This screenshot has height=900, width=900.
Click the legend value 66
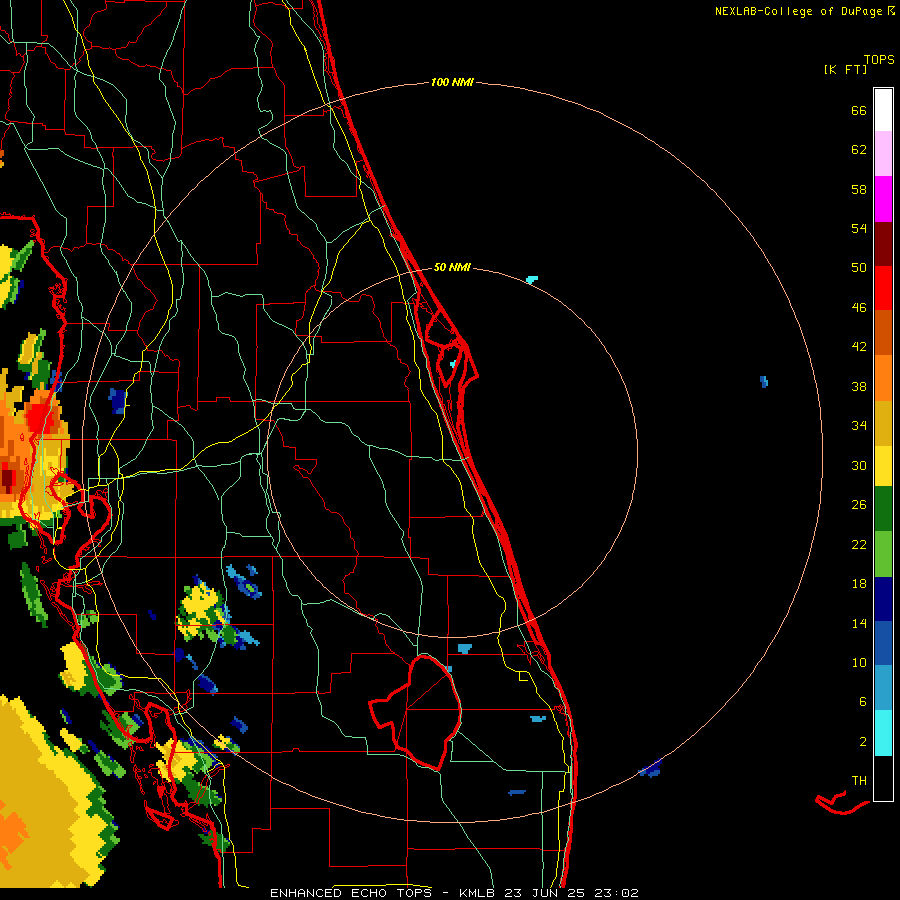pos(859,110)
